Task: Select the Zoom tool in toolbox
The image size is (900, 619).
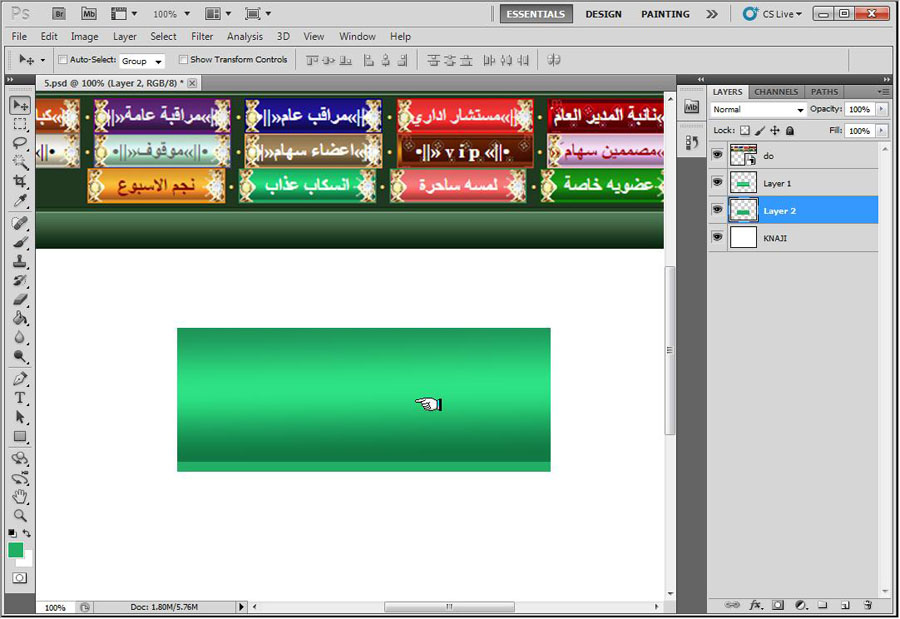Action: (x=20, y=515)
